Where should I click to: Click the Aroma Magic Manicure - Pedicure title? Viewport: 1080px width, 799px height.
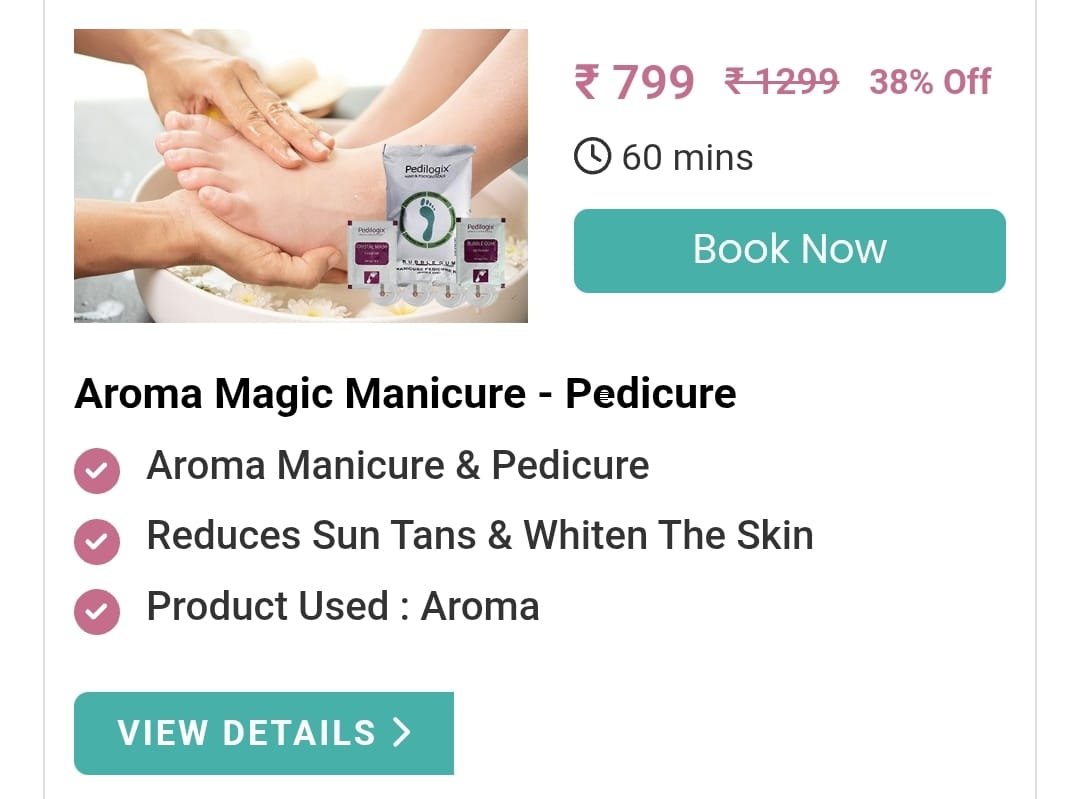(405, 394)
